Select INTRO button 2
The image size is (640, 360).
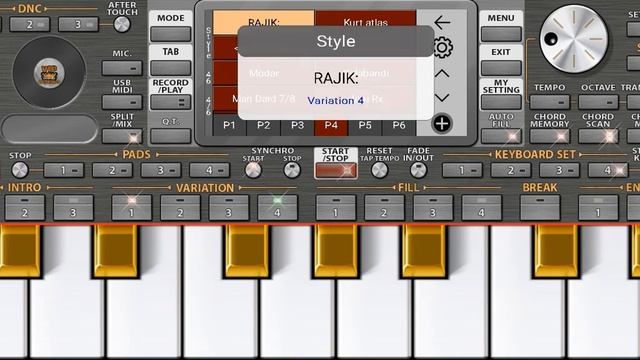point(25,208)
